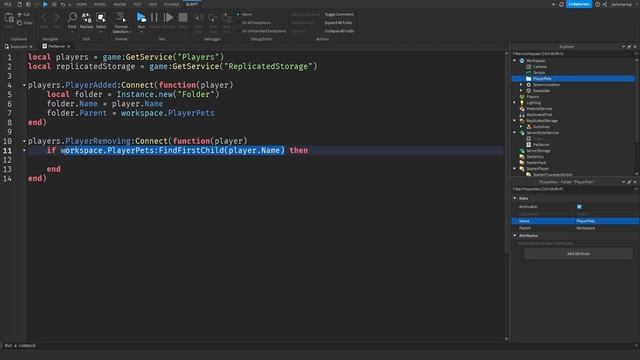Image resolution: width=640 pixels, height=360 pixels.
Task: Expand the Baseplate tree node
Action: [x=521, y=91]
